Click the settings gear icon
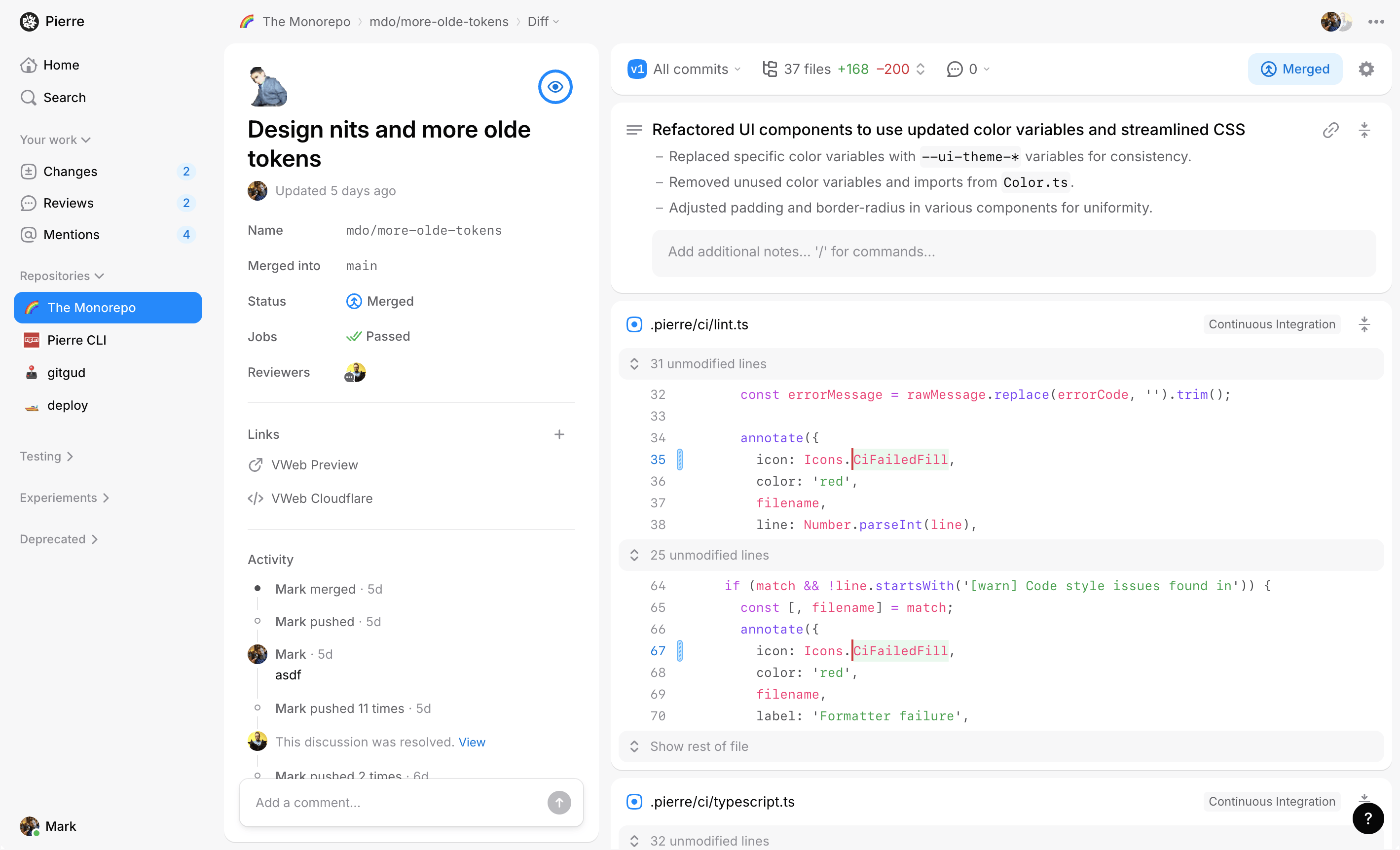1400x850 pixels. tap(1366, 69)
